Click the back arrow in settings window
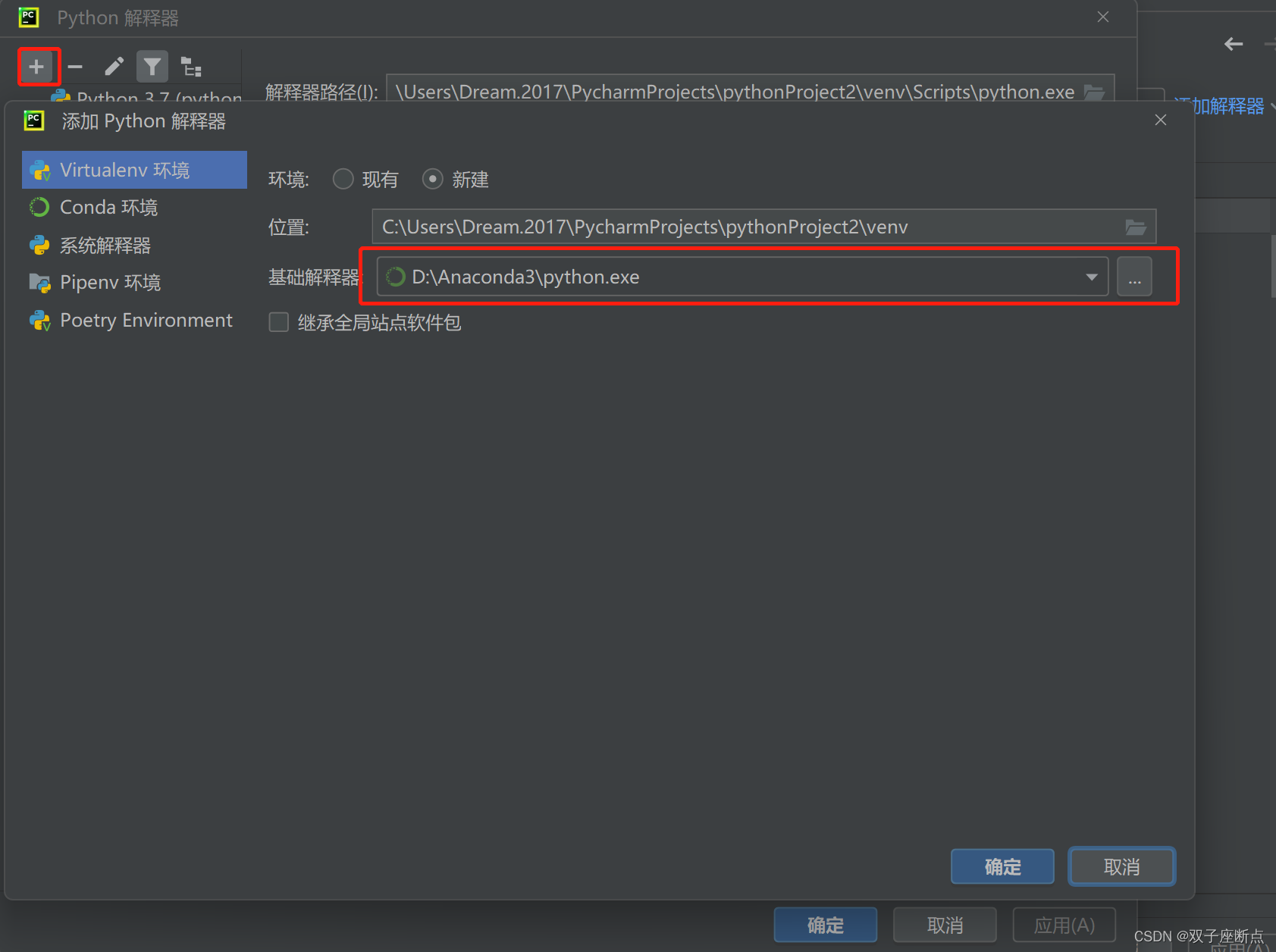 click(x=1234, y=44)
